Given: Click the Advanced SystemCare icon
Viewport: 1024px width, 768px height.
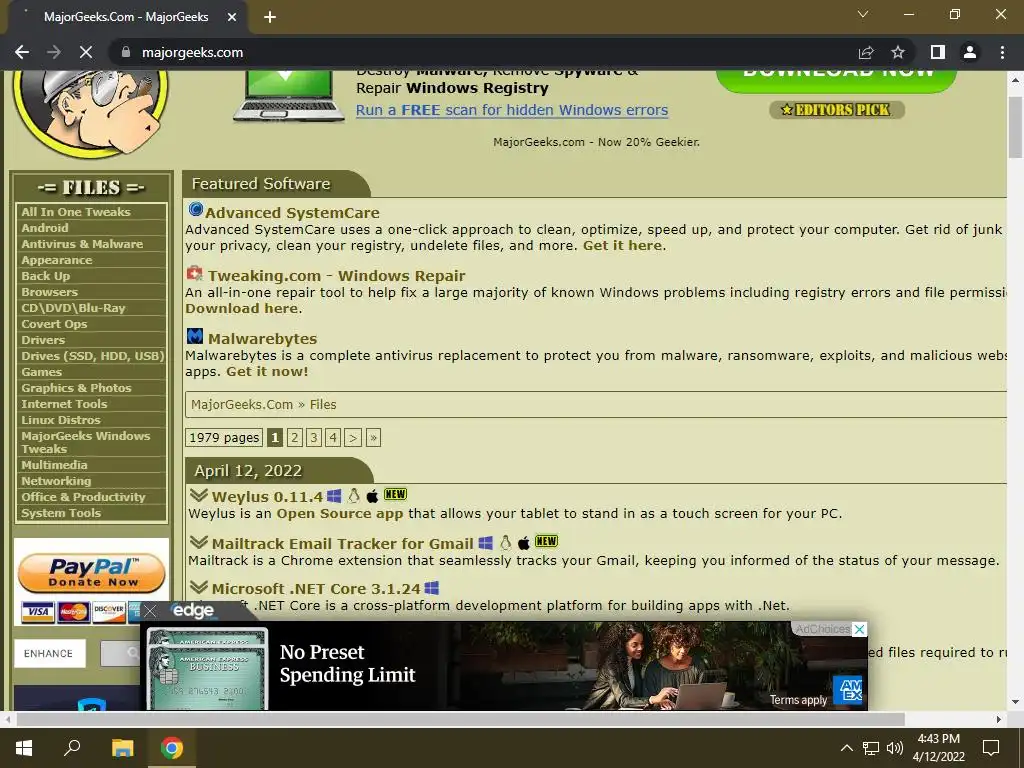Looking at the screenshot, I should point(195,210).
